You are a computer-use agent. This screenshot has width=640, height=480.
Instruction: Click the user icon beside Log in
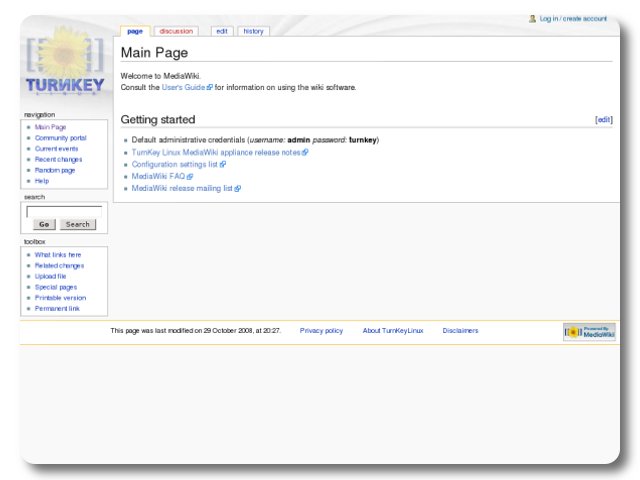pos(533,18)
